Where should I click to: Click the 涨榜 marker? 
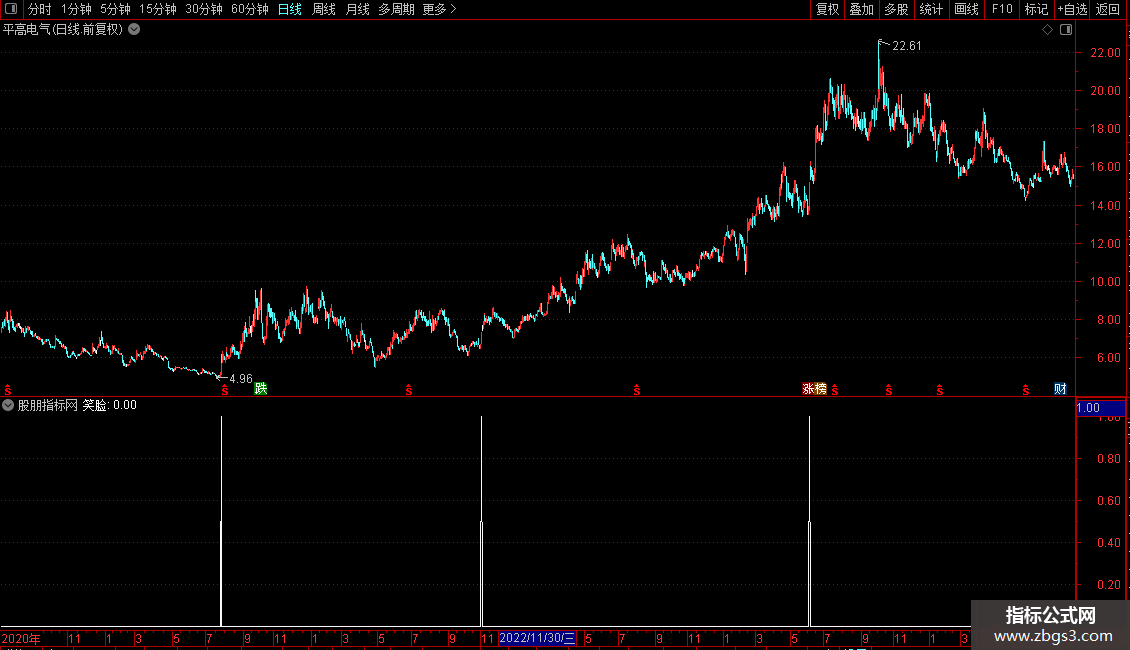pos(814,389)
